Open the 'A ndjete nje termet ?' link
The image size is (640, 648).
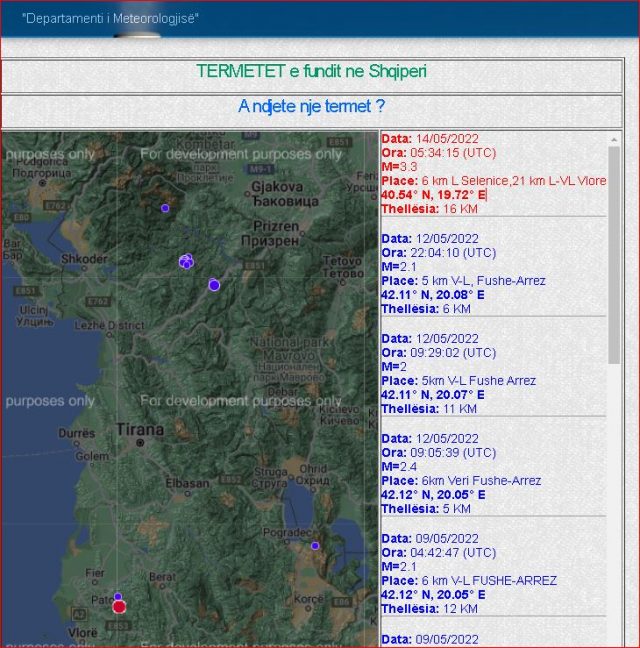[311, 106]
